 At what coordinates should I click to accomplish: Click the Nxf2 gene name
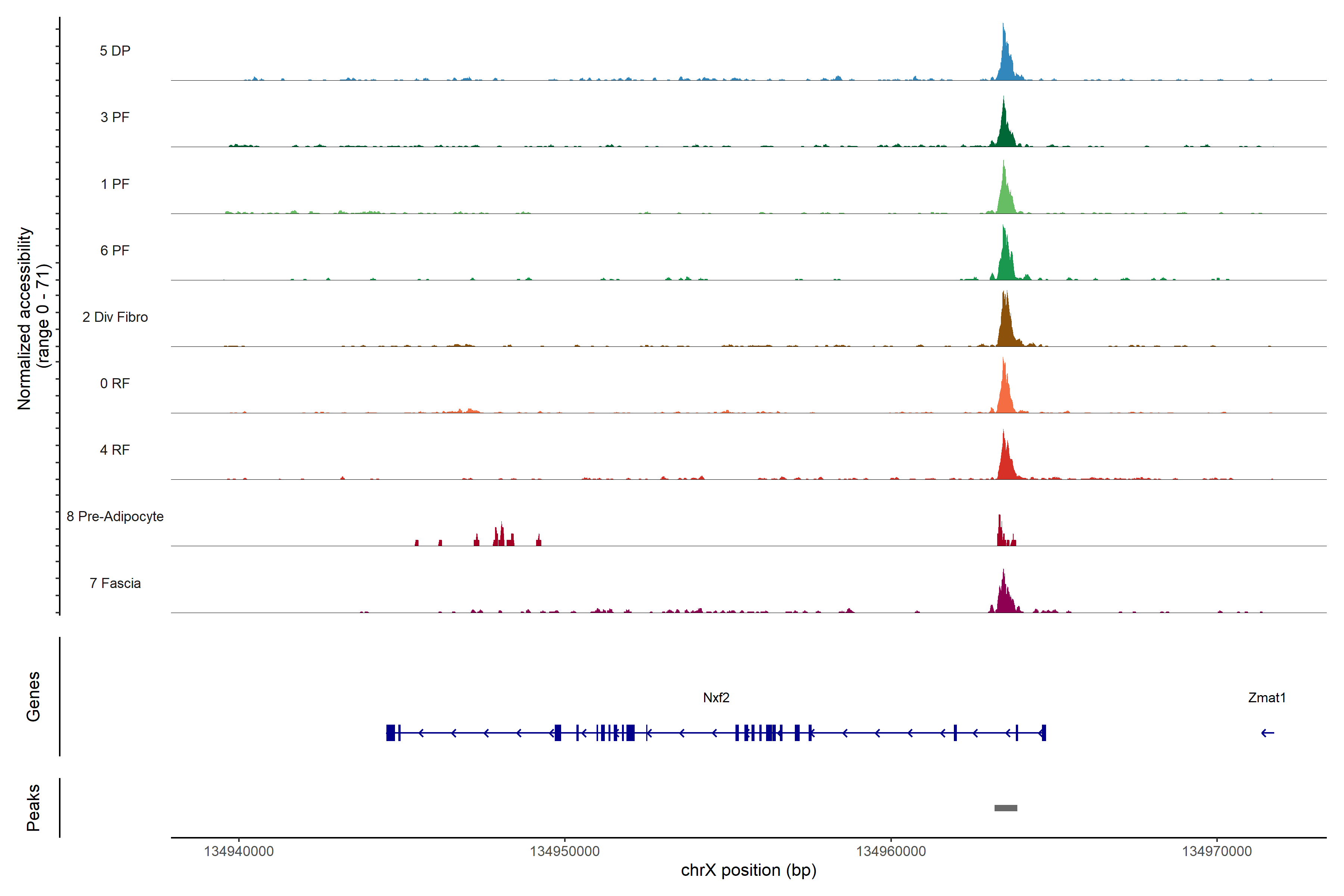[x=716, y=698]
